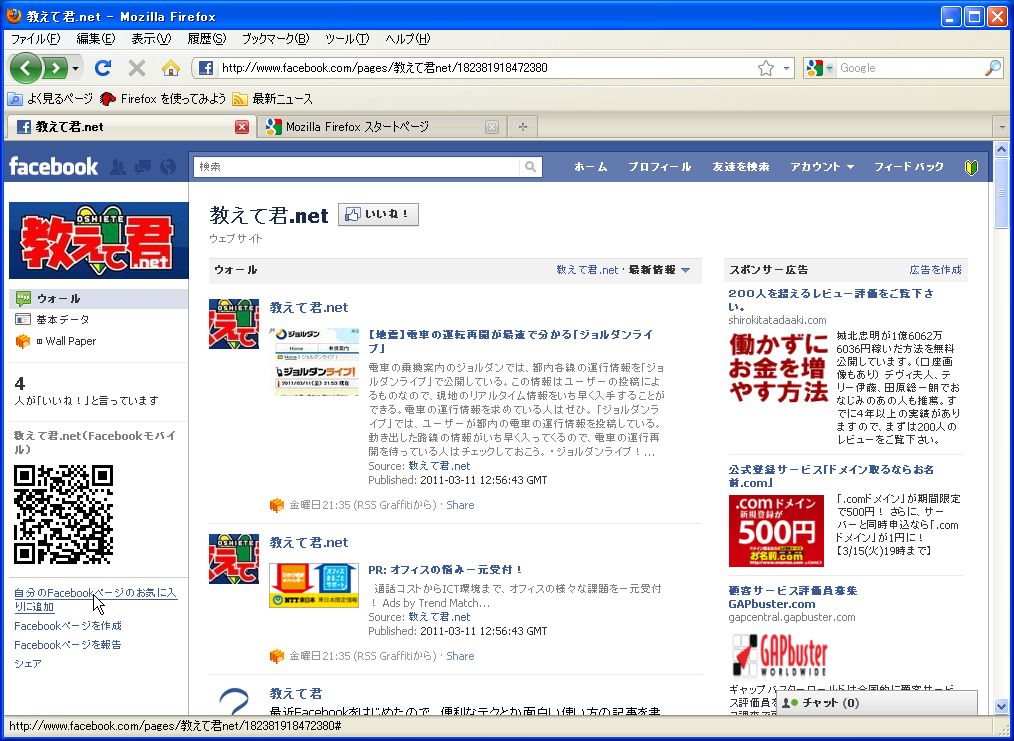1014x741 pixels.
Task: Open the ヘルプ(H) menu
Action: [x=407, y=39]
